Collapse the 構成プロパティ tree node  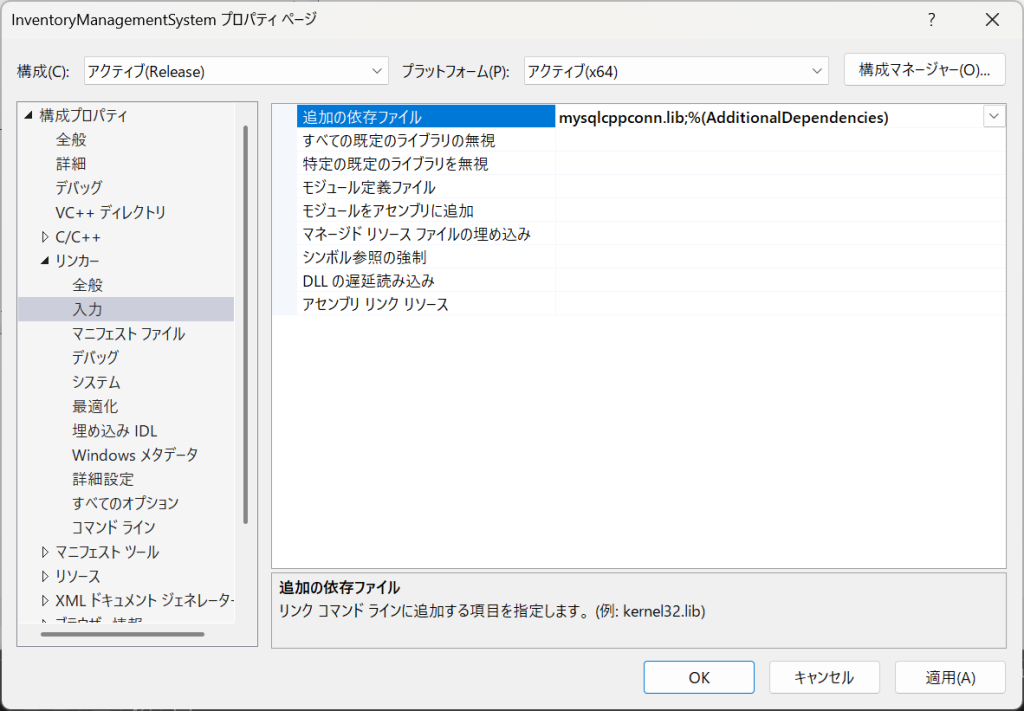pos(28,116)
